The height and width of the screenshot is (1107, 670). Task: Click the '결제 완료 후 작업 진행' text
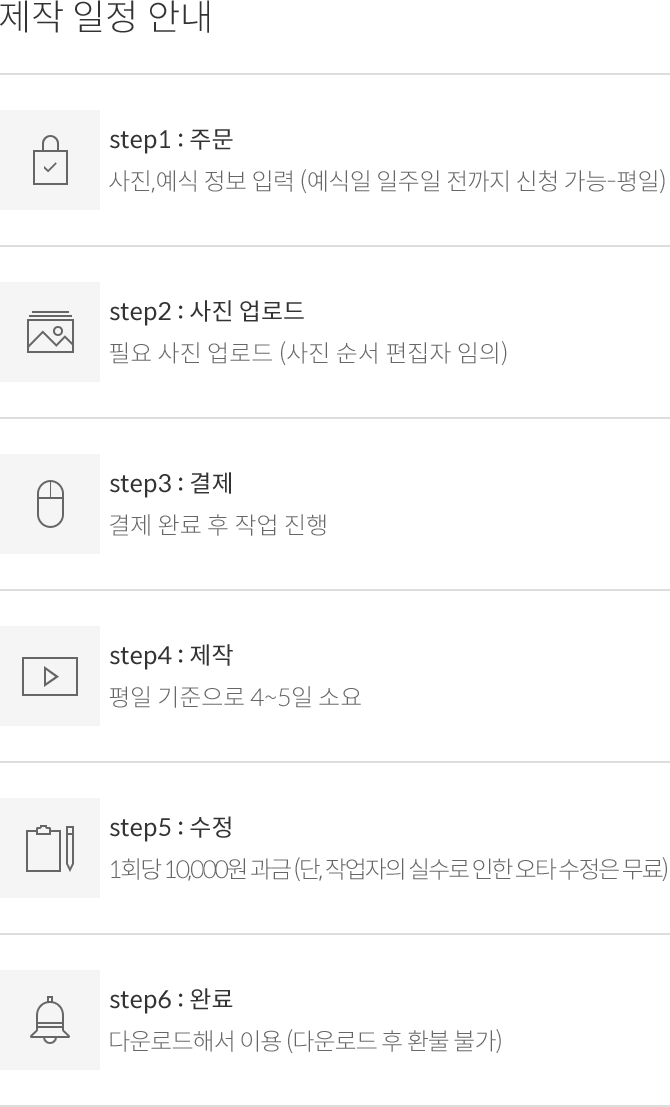tap(218, 526)
